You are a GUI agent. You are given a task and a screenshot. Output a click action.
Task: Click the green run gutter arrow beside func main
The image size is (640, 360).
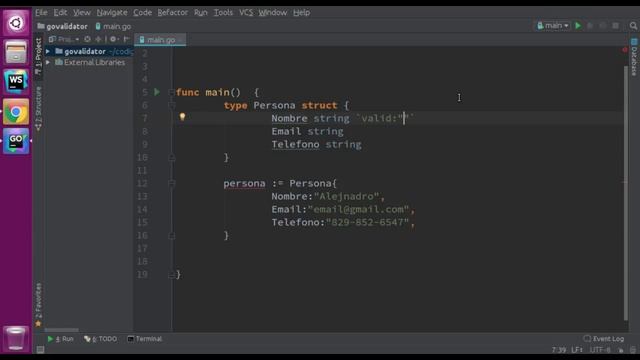point(157,92)
